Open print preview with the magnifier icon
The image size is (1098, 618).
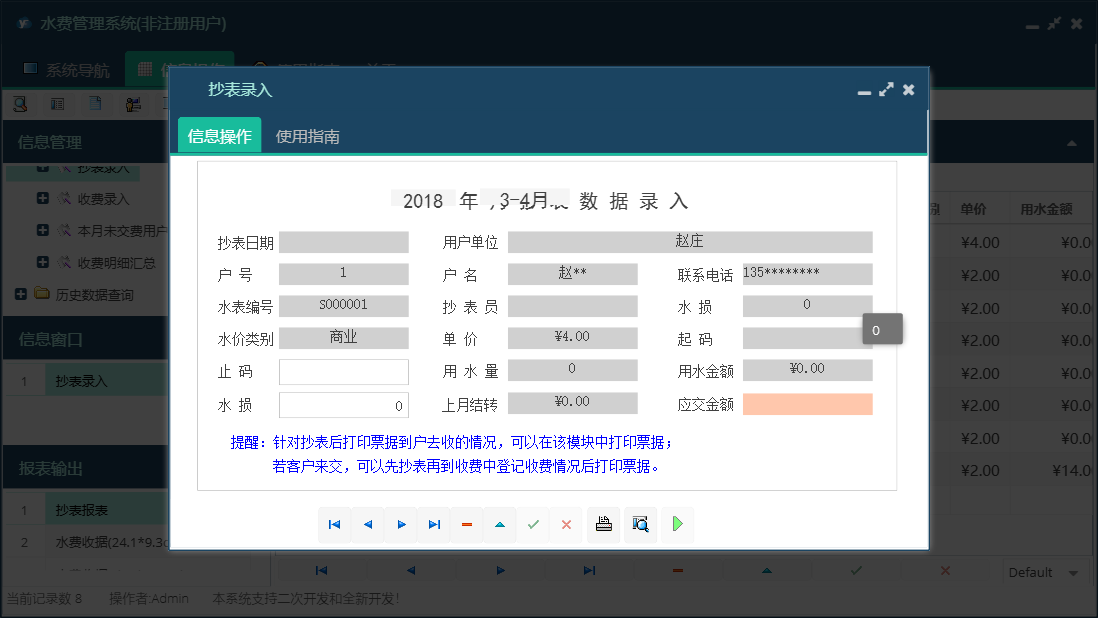641,524
